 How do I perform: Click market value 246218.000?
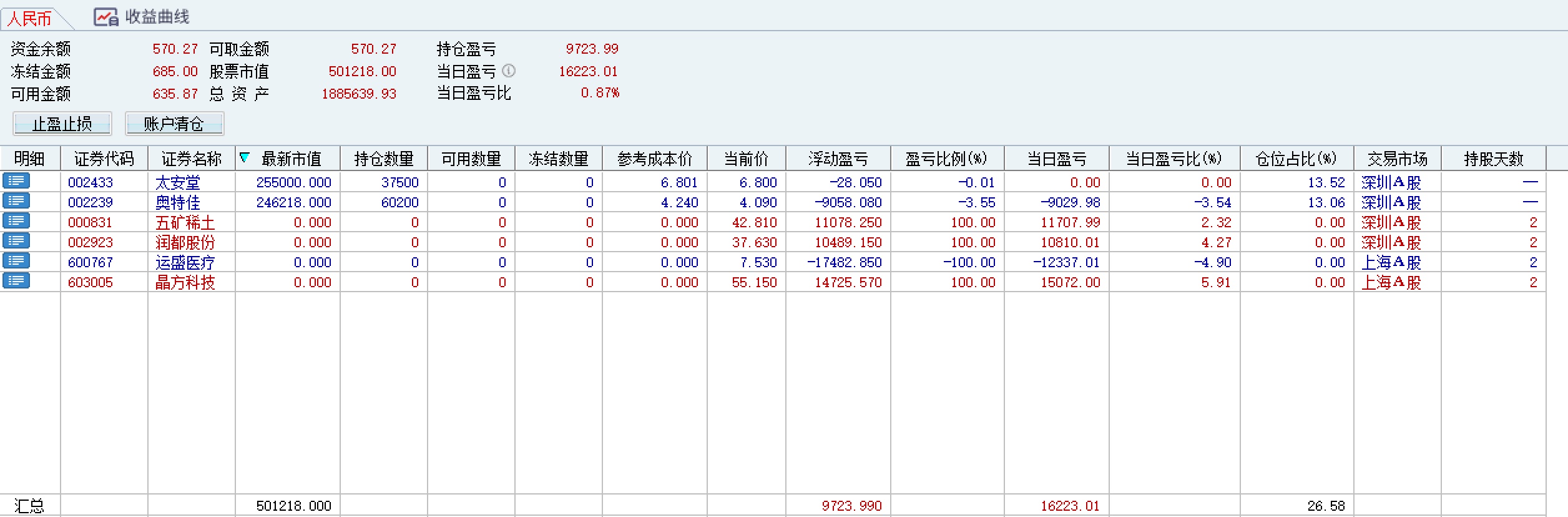294,202
